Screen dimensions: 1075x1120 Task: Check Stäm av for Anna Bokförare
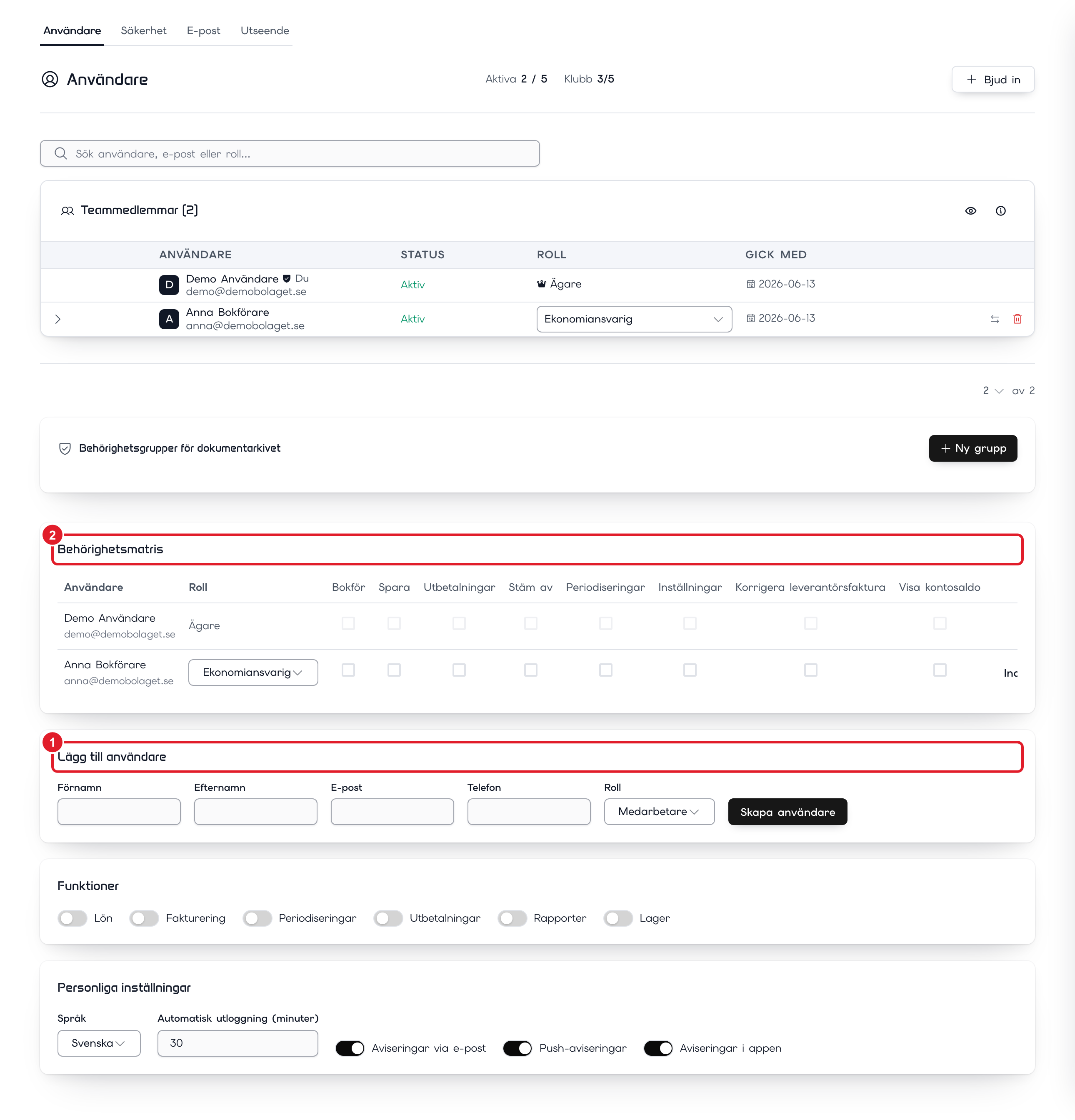[530, 670]
